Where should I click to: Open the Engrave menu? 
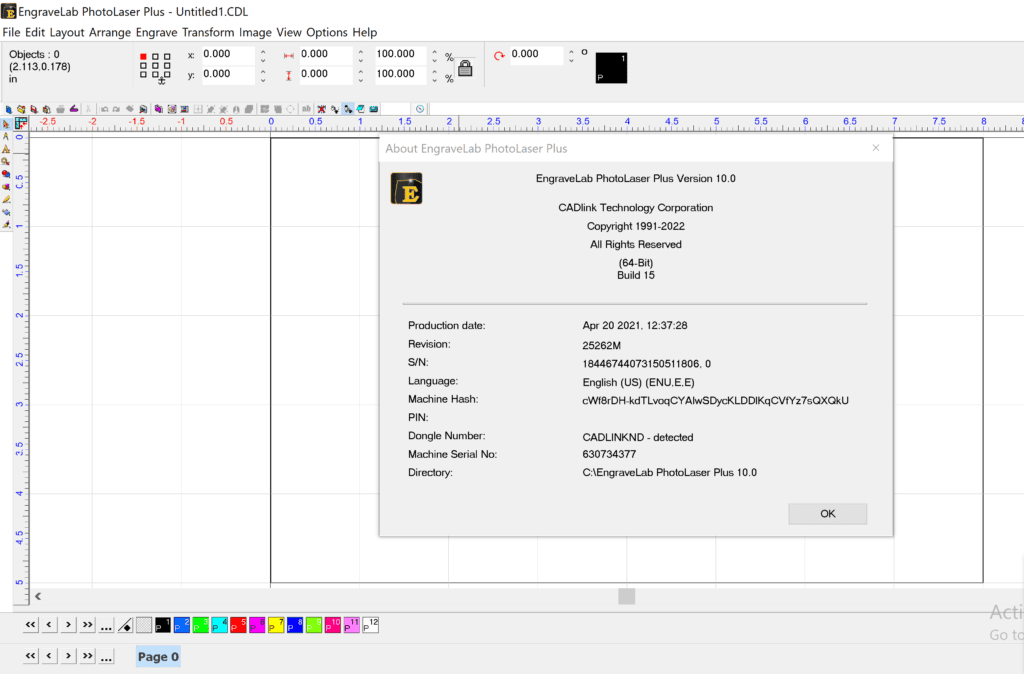pyautogui.click(x=156, y=32)
